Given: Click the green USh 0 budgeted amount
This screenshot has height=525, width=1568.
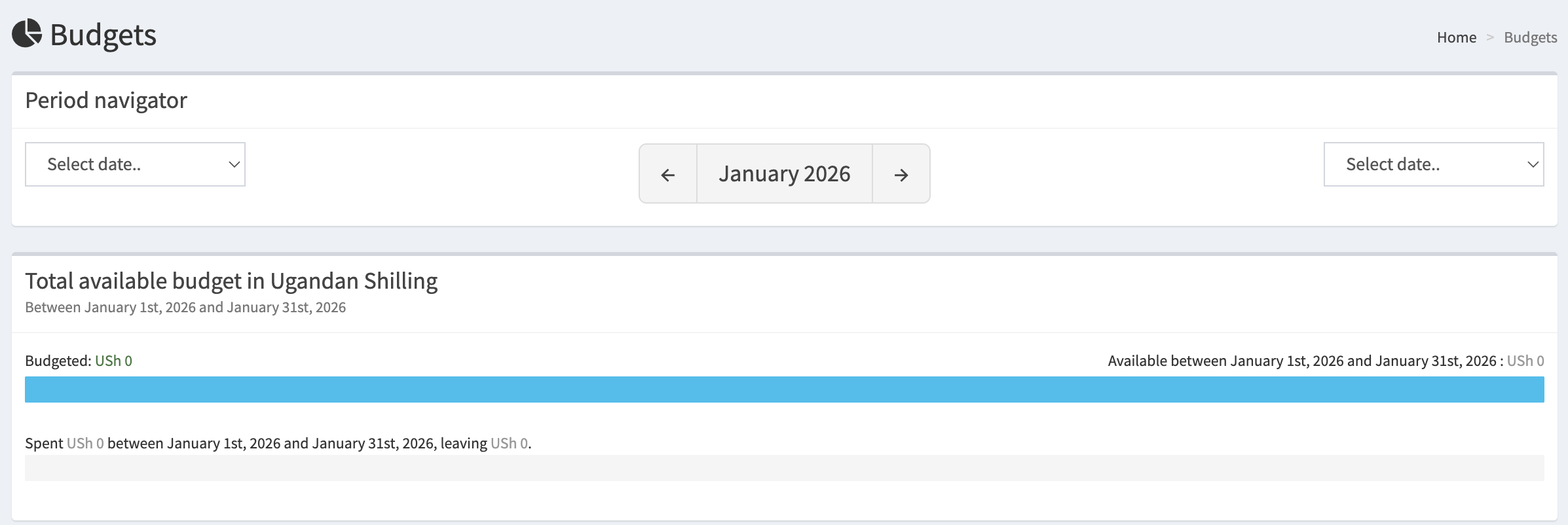Looking at the screenshot, I should click(x=113, y=361).
